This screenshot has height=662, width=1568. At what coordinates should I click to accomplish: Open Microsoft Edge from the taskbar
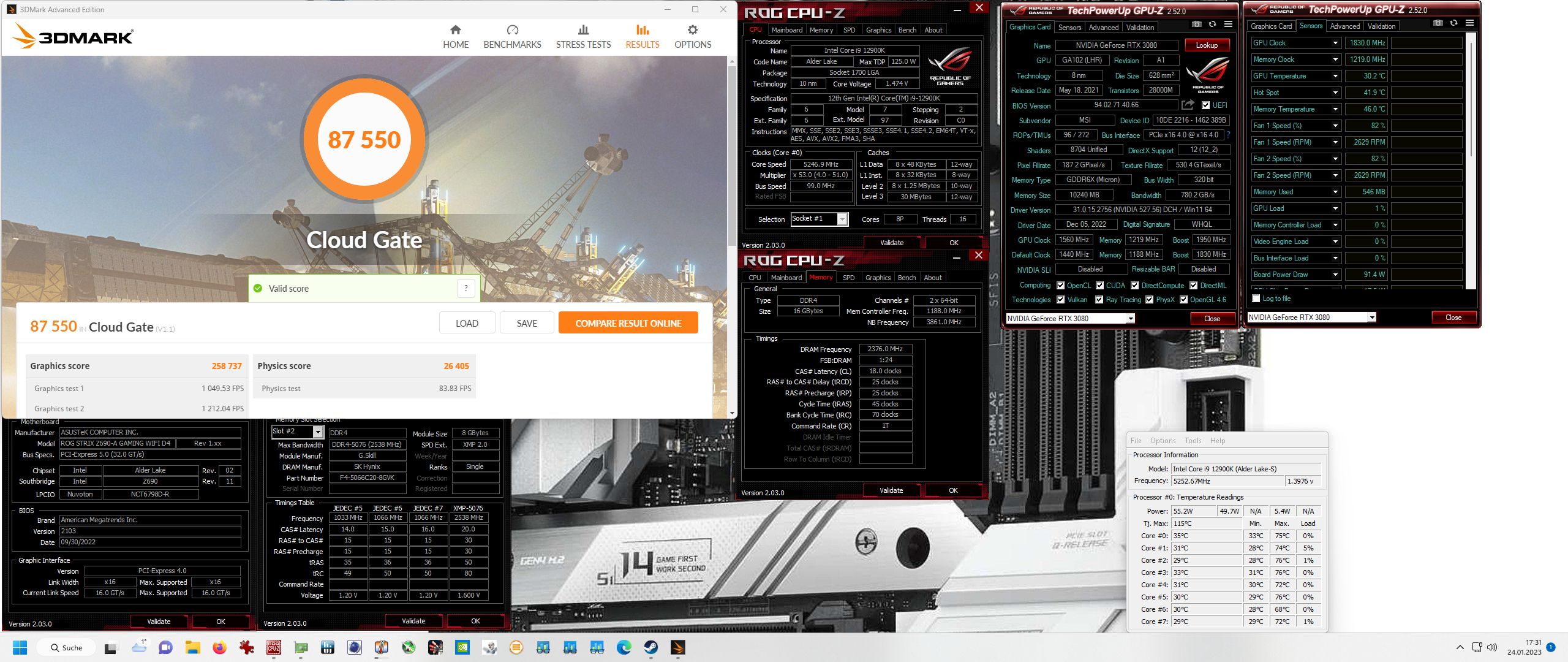click(624, 647)
